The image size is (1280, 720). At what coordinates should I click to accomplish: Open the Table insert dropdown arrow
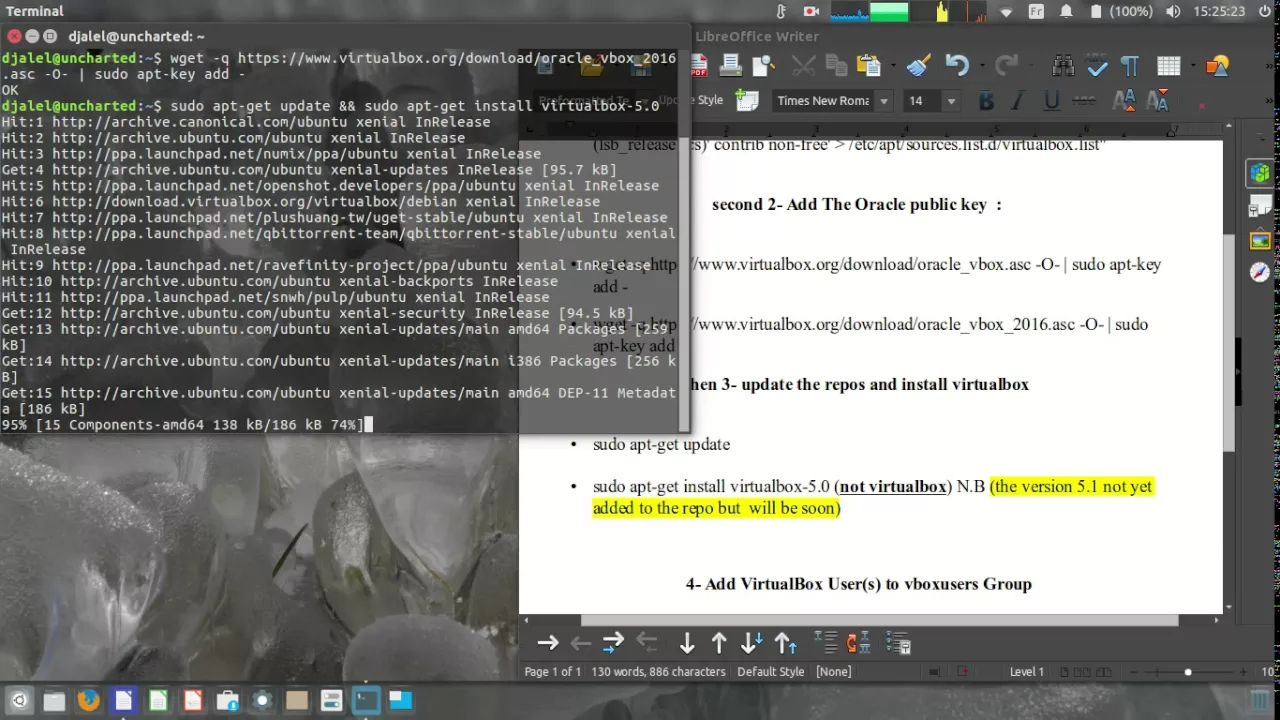(x=1191, y=66)
